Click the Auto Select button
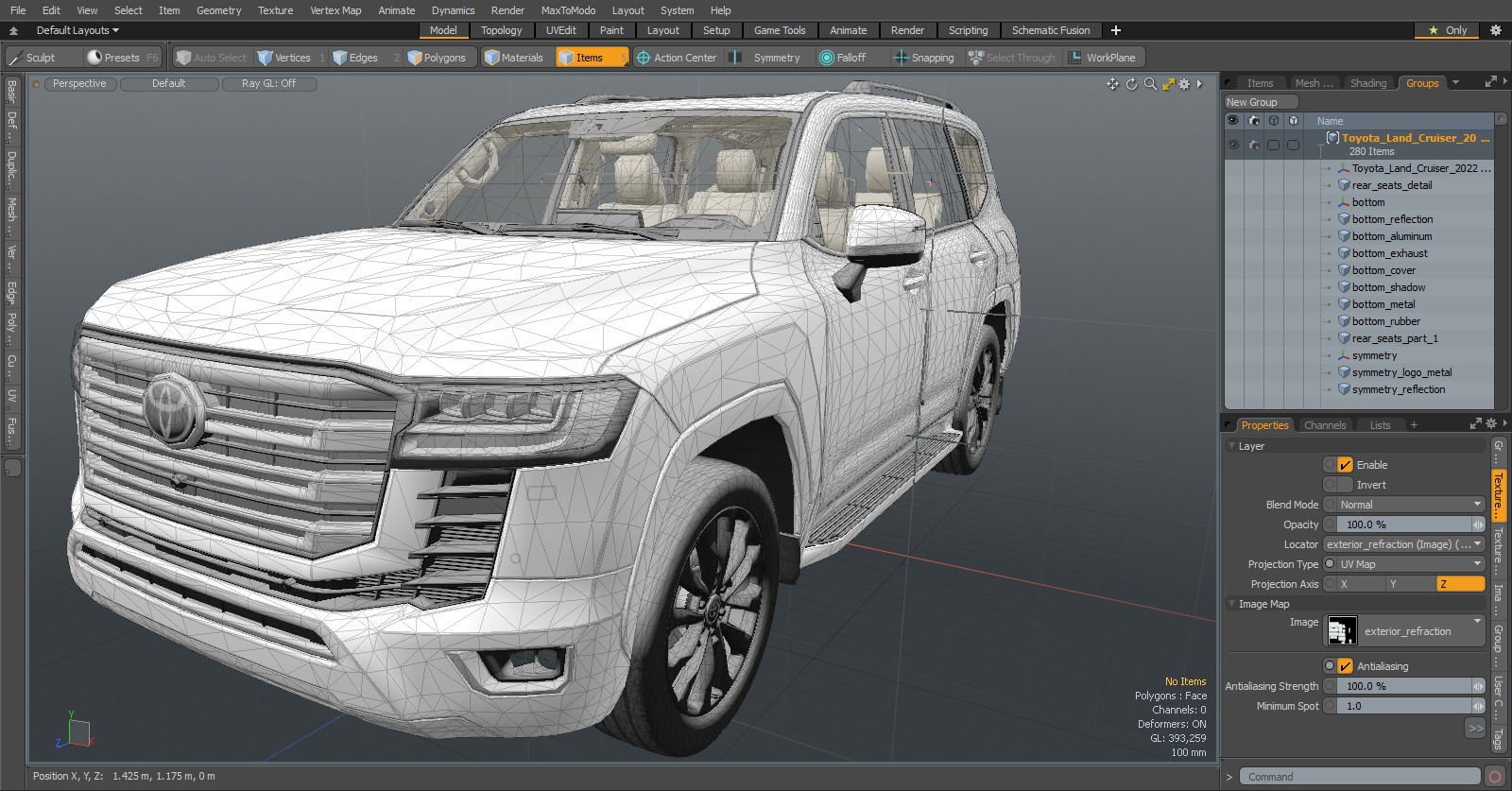This screenshot has width=1512, height=791. click(212, 58)
